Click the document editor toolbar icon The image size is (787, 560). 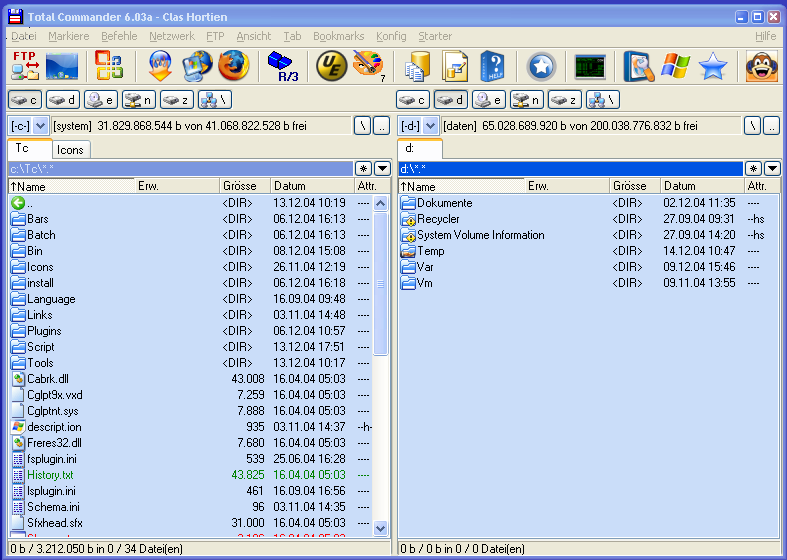point(455,66)
